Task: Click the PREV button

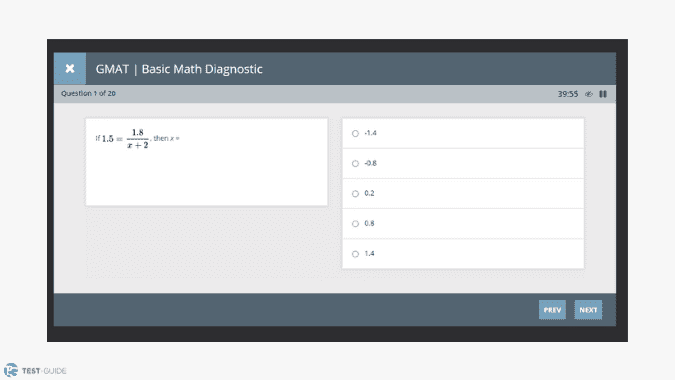Action: point(552,310)
